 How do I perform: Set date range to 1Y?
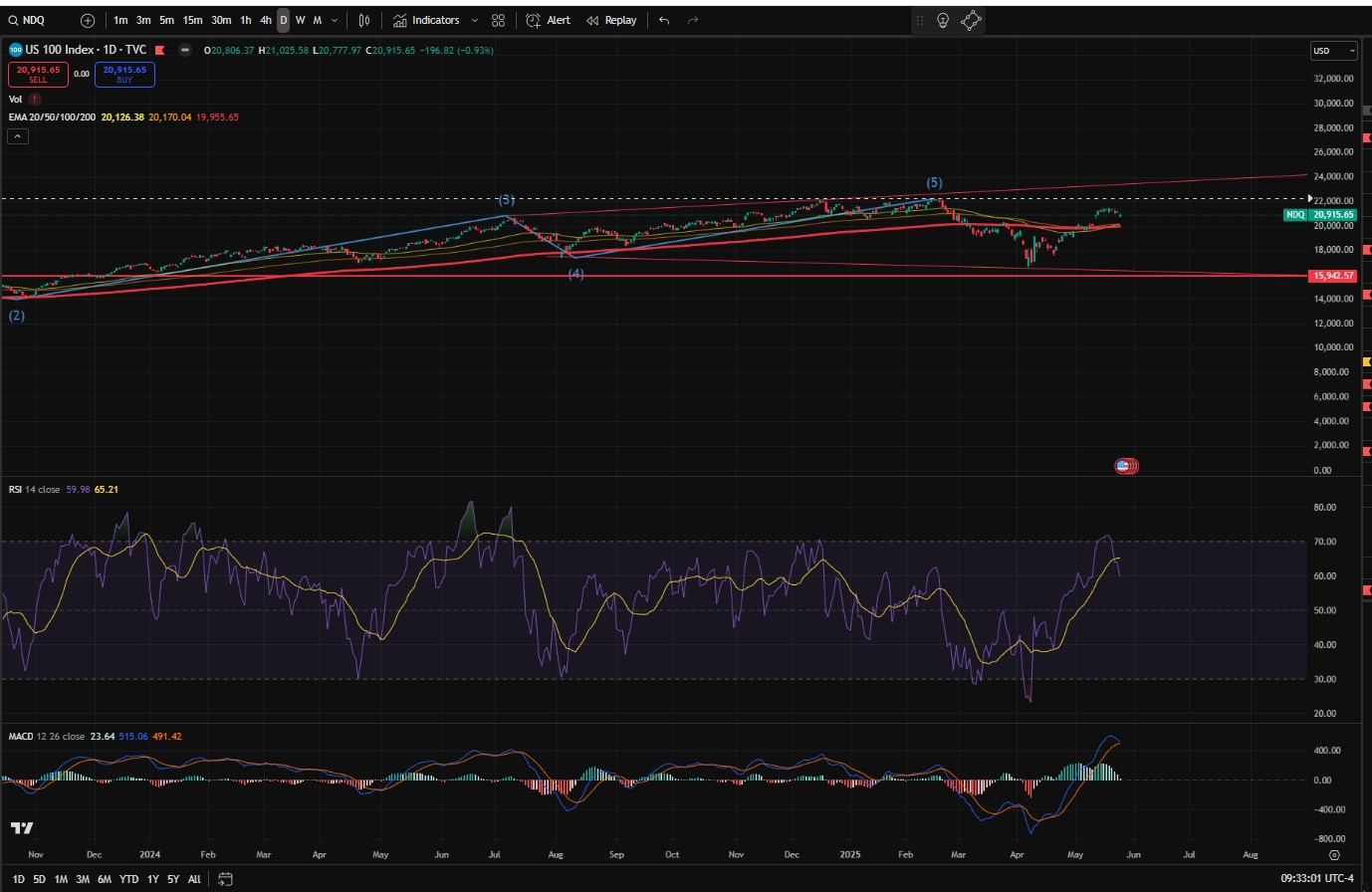pos(152,880)
